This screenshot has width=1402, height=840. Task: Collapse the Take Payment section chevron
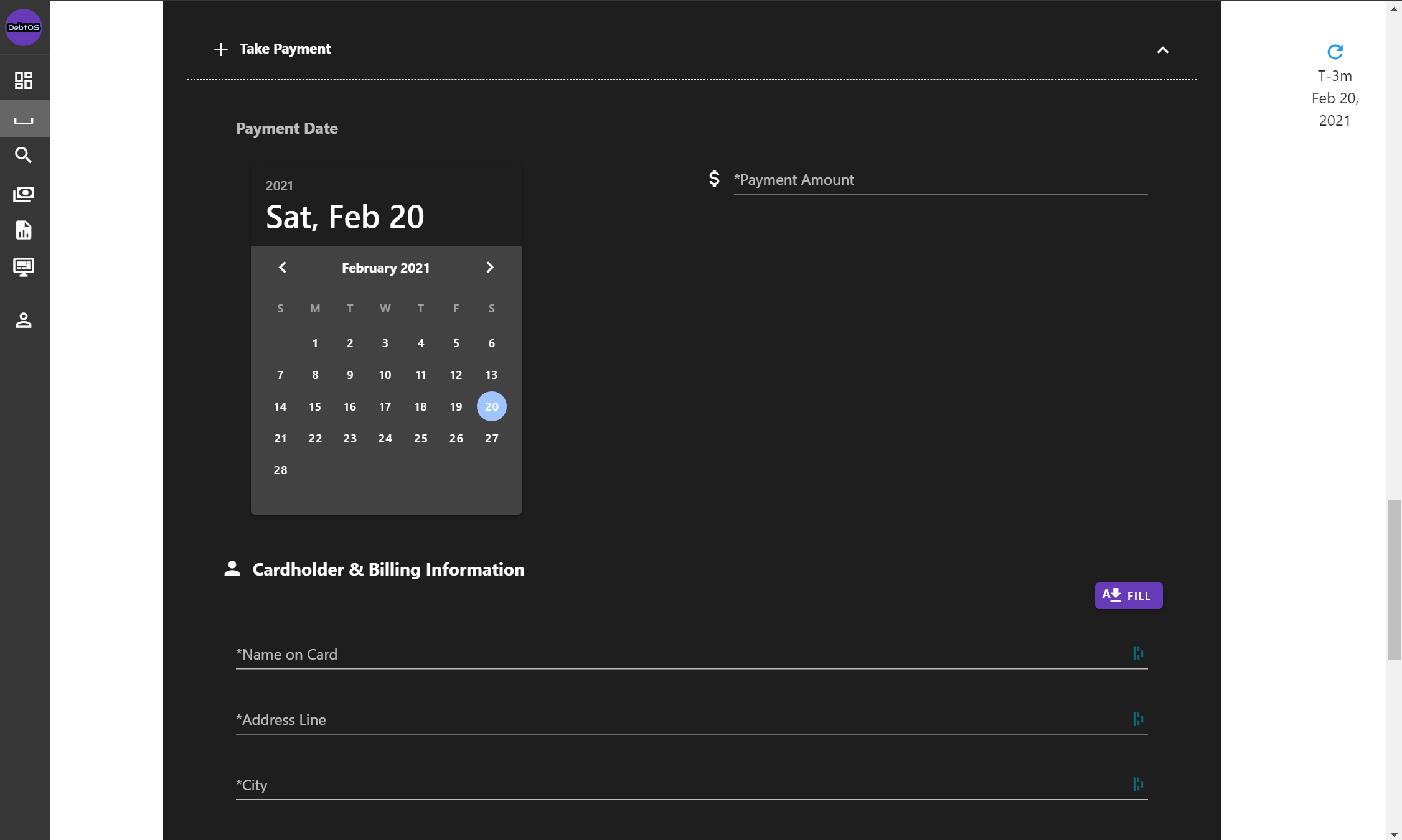tap(1162, 50)
